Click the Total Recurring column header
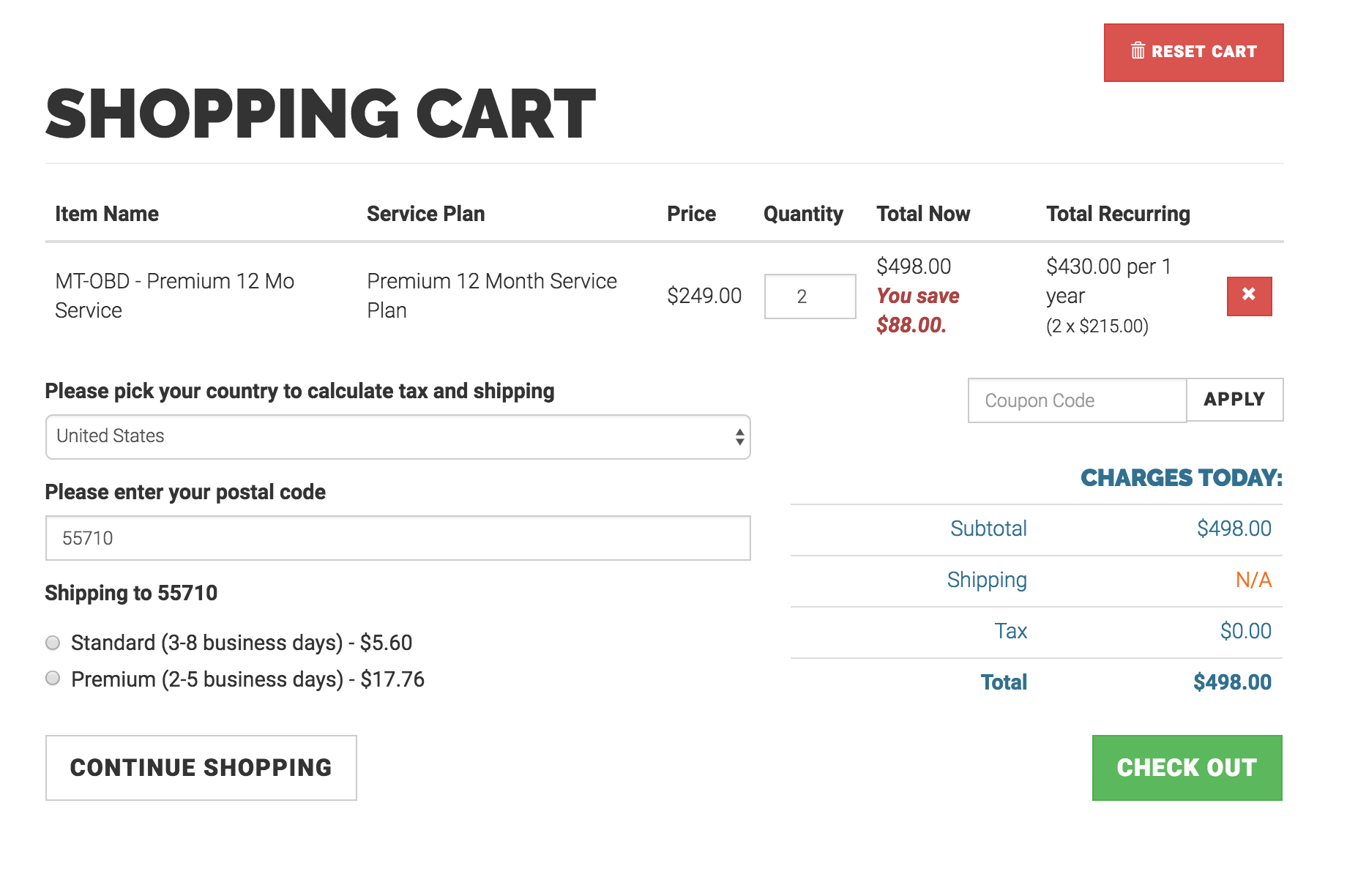 [1118, 214]
